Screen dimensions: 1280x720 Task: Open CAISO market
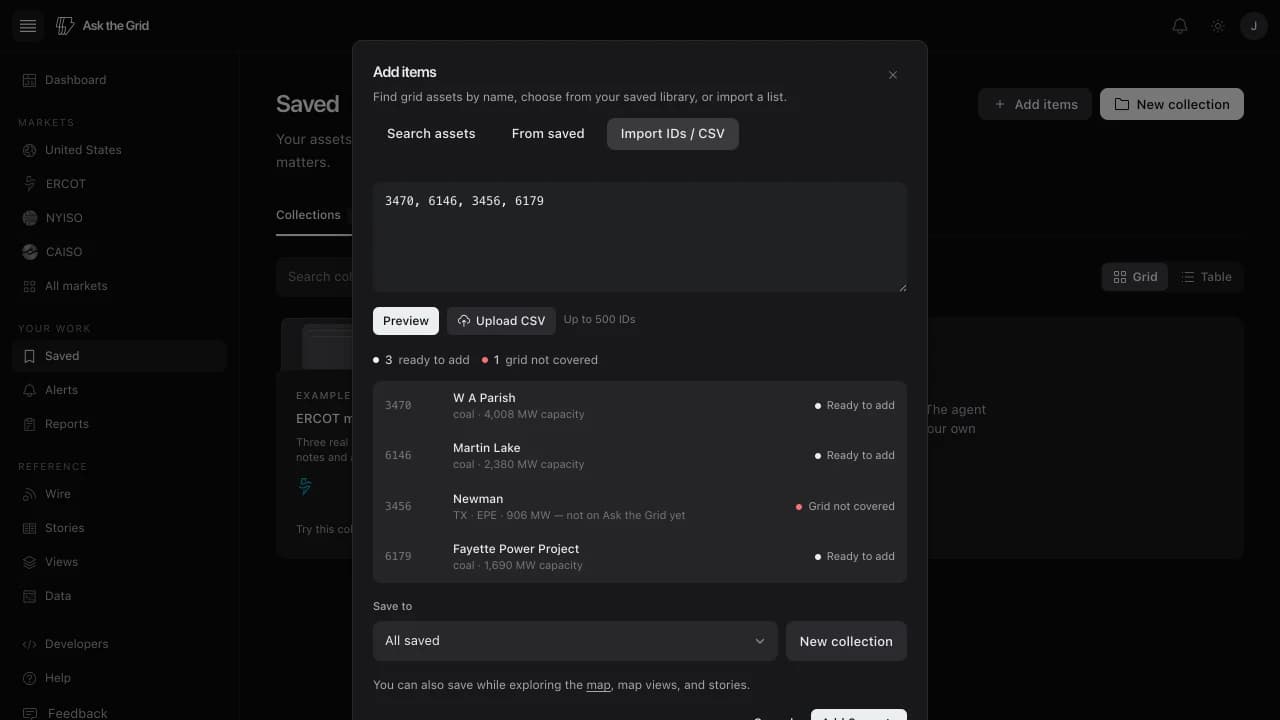point(120,252)
